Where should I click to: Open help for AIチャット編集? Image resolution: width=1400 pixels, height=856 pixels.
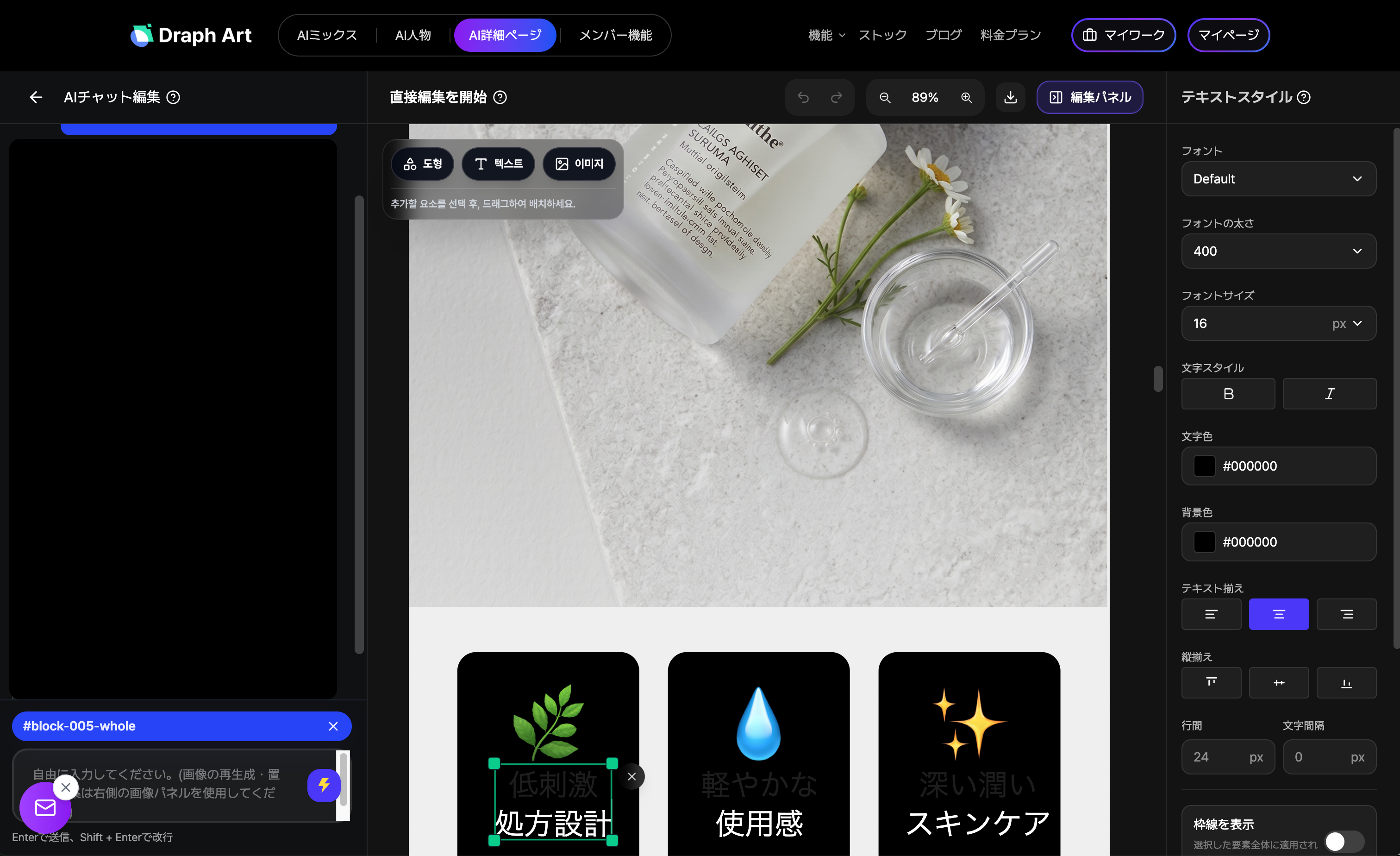[173, 97]
